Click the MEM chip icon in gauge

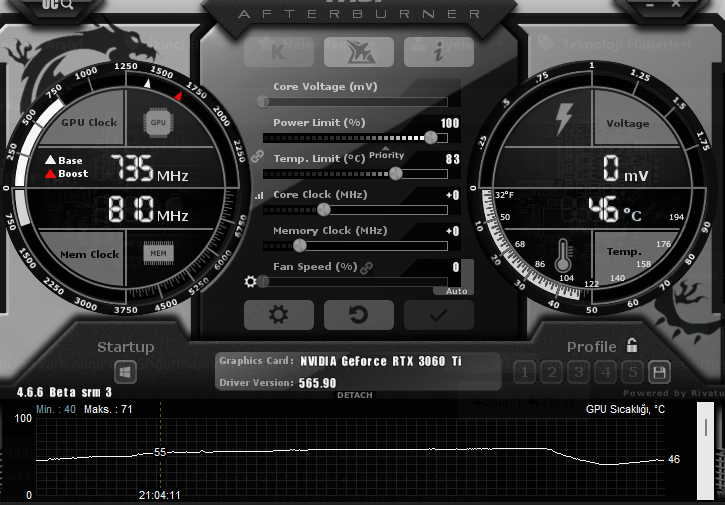pyautogui.click(x=158, y=253)
